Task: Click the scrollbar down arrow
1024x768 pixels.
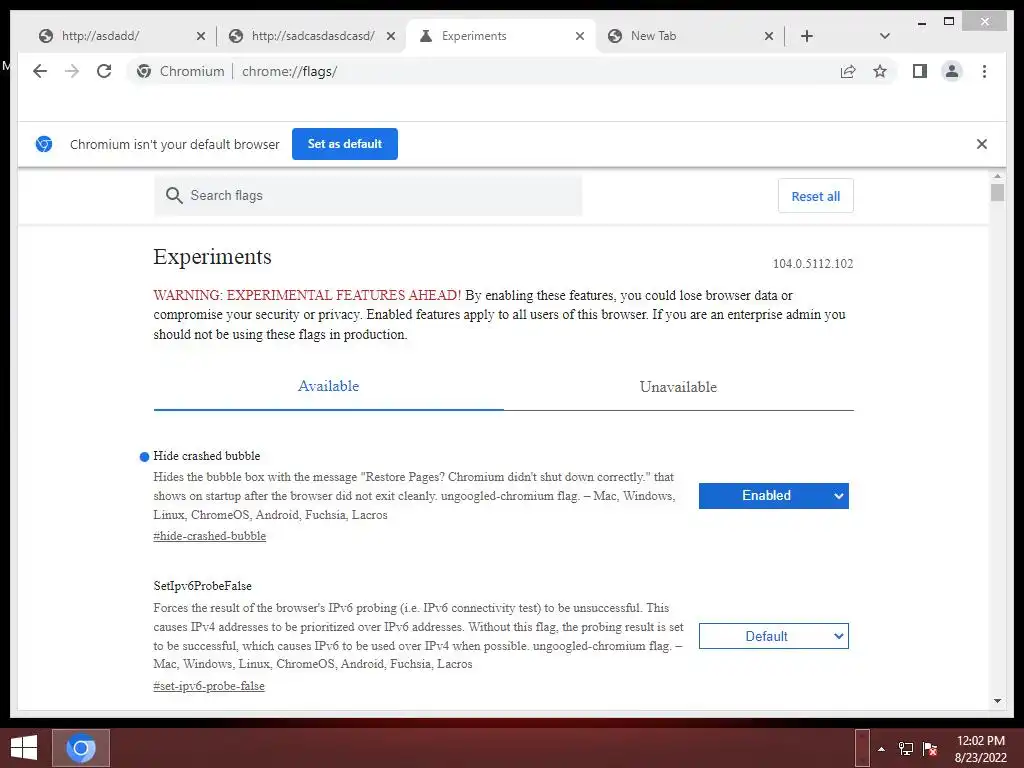Action: [x=997, y=701]
